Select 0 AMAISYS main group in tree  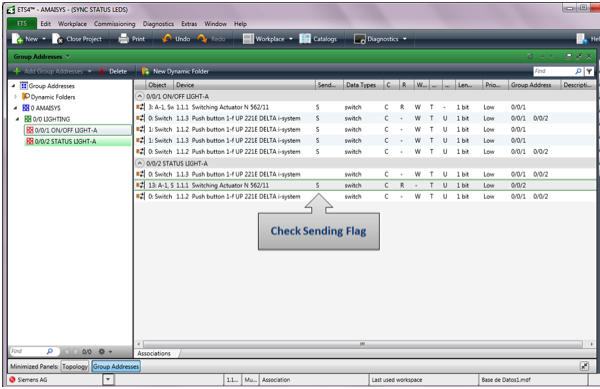(41, 108)
